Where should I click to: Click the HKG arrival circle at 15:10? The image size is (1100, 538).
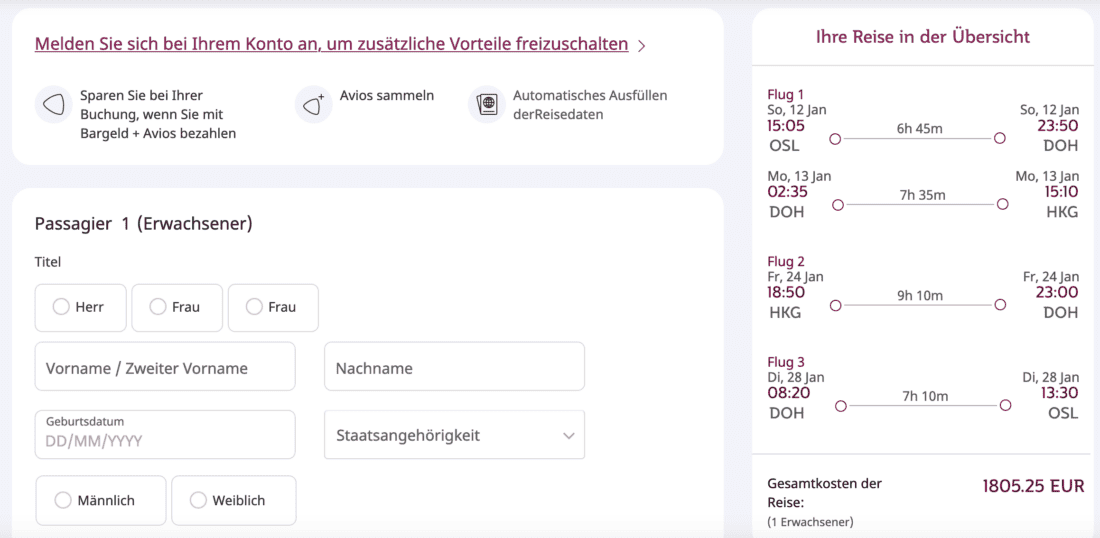(x=1002, y=205)
